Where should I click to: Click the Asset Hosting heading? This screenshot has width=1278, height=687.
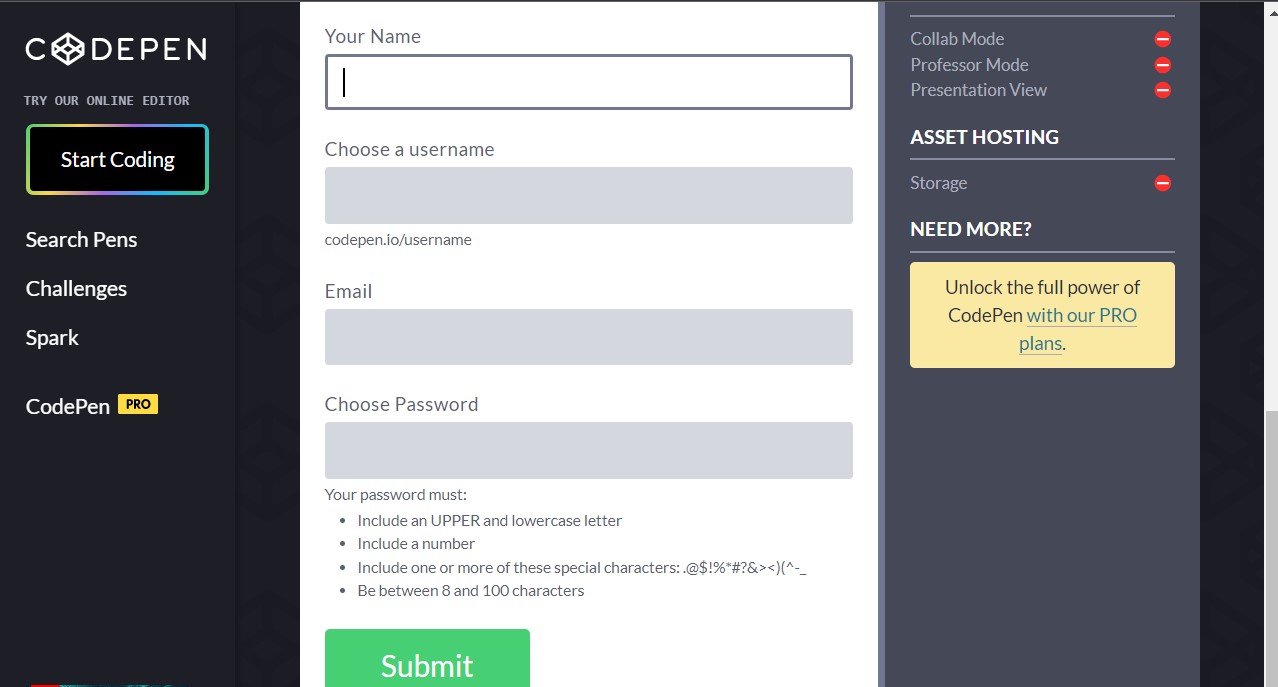[x=984, y=137]
